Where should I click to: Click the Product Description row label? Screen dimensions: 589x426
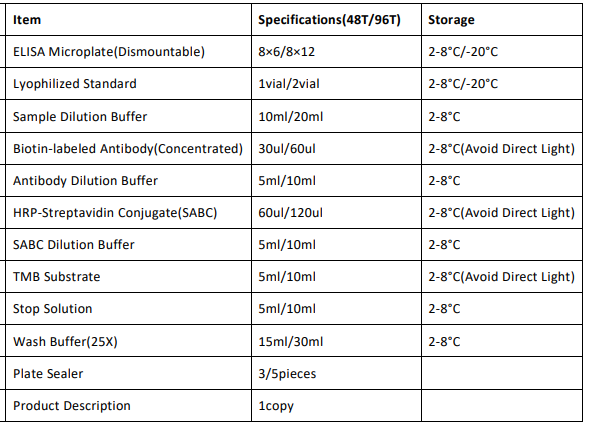coord(72,406)
